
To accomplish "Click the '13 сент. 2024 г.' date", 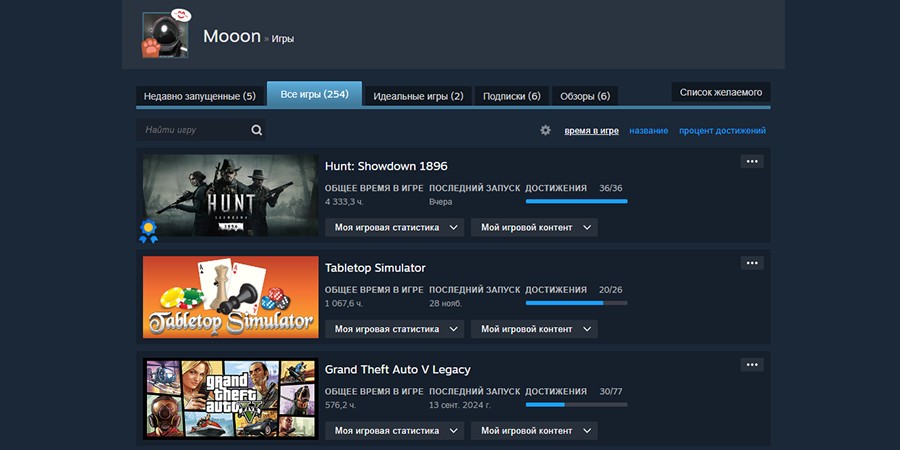I will pyautogui.click(x=460, y=405).
